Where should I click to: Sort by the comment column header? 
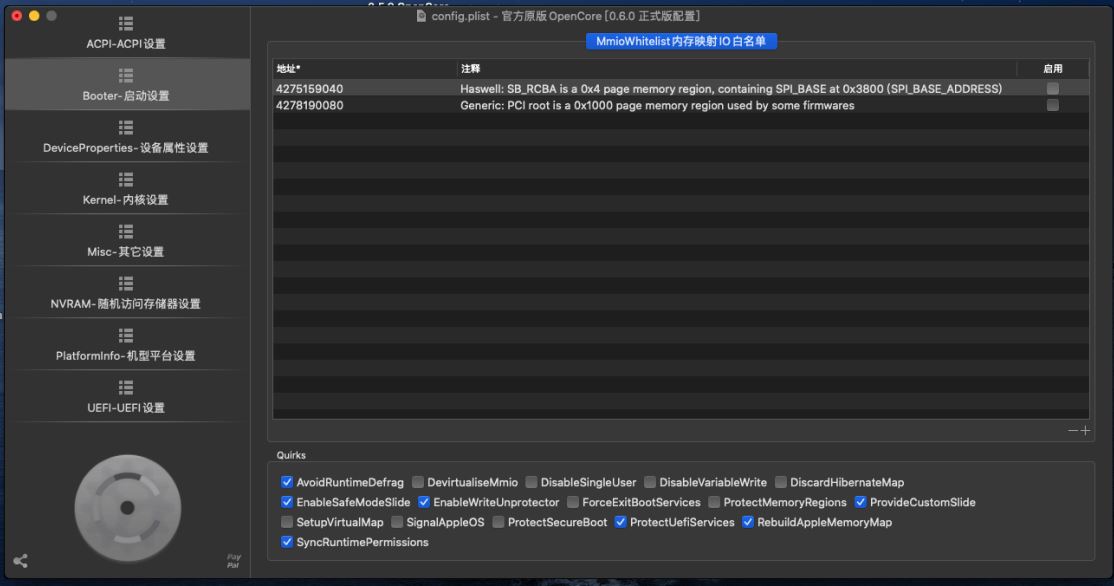(x=737, y=68)
